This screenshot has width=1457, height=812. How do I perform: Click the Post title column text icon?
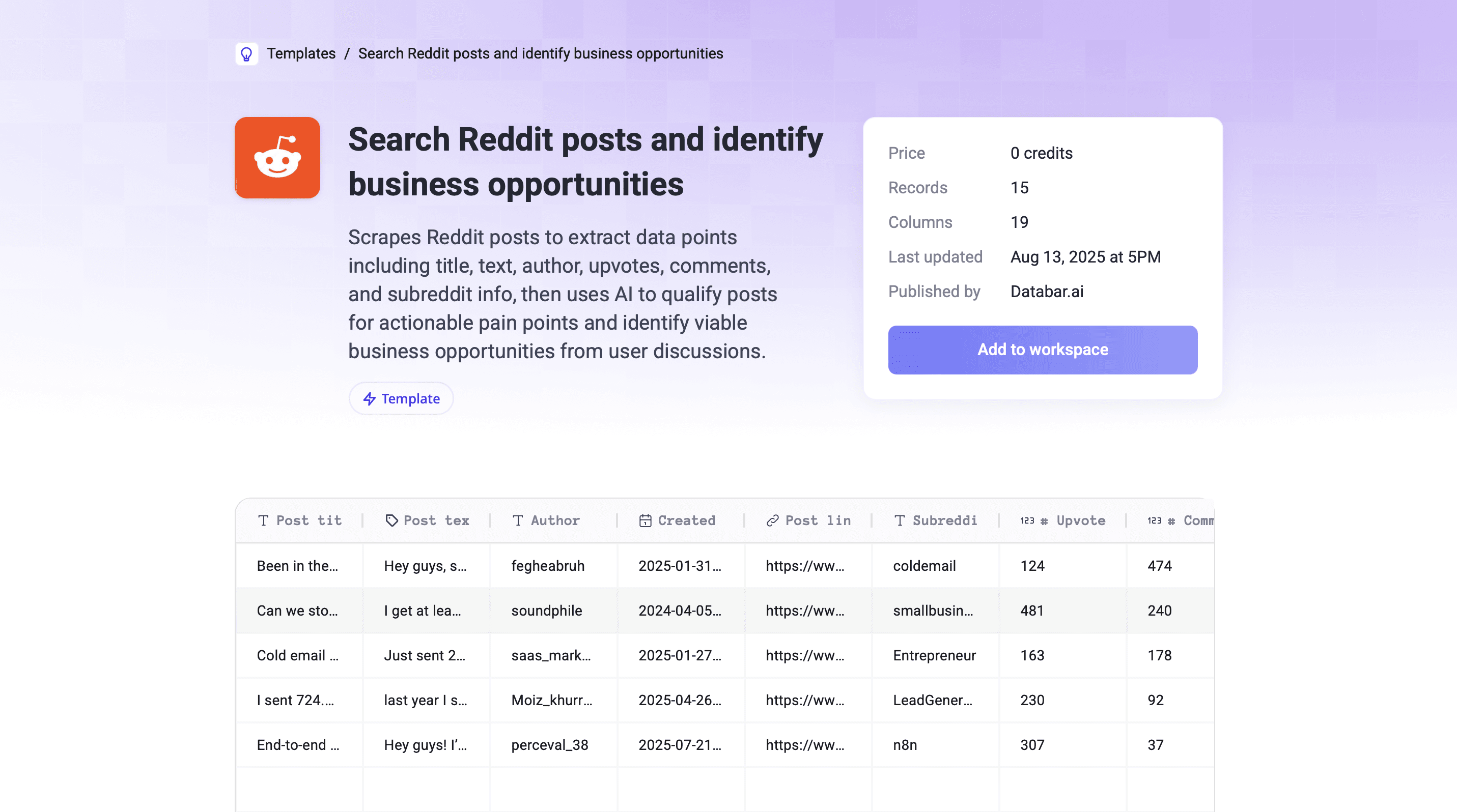[x=263, y=520]
